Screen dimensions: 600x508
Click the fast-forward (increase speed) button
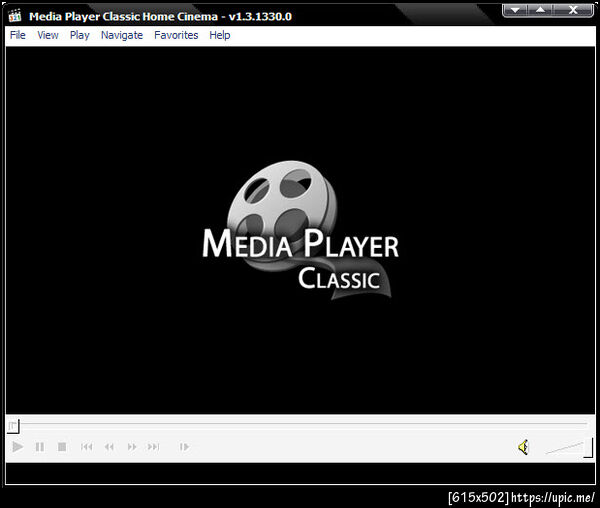(x=132, y=446)
